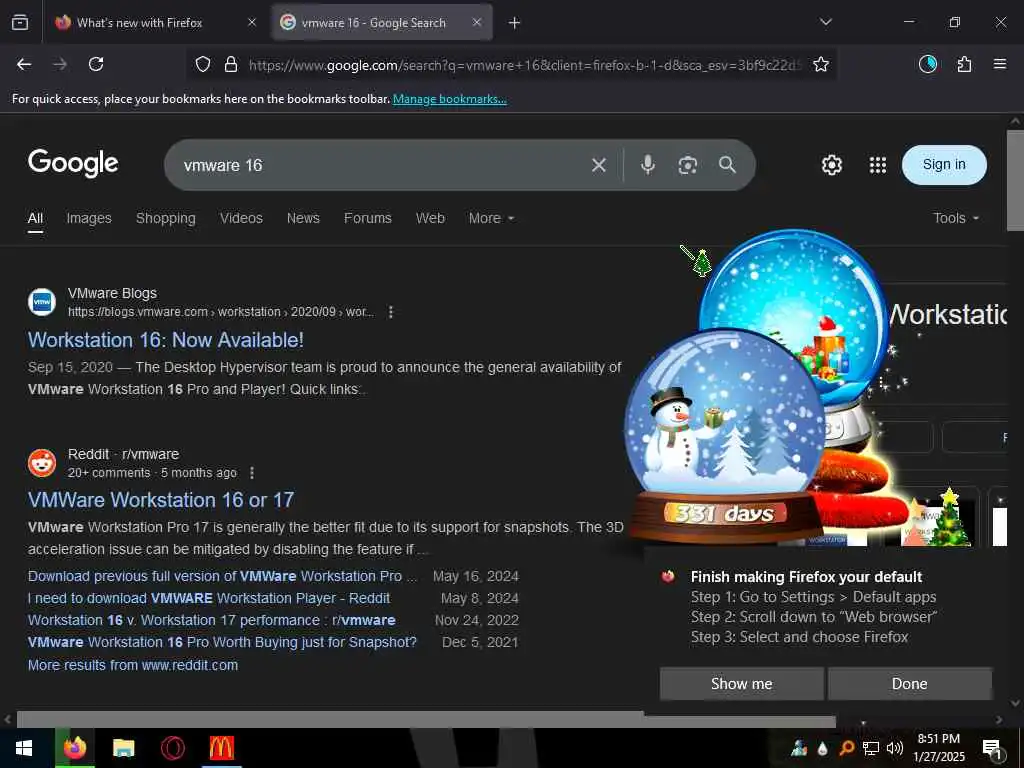Click the Sign in button
The height and width of the screenshot is (768, 1024).
click(944, 165)
